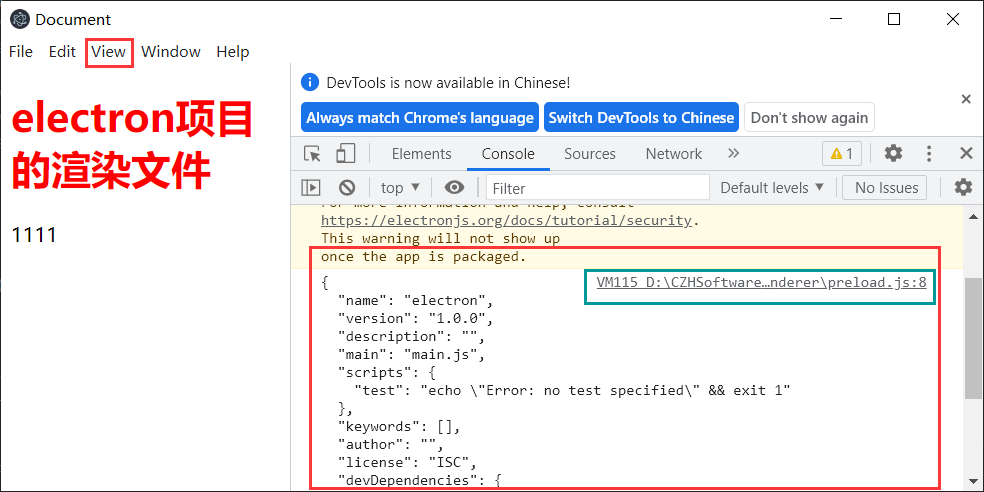Image resolution: width=984 pixels, height=492 pixels.
Task: Clear the console with the ban icon
Action: (347, 187)
